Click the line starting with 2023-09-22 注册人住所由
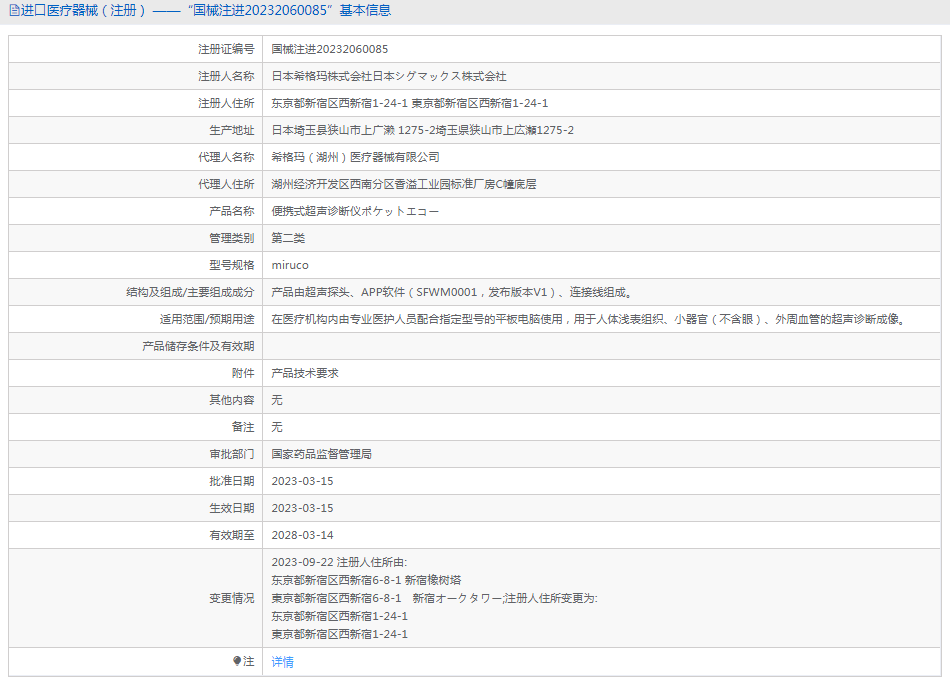 coord(339,563)
